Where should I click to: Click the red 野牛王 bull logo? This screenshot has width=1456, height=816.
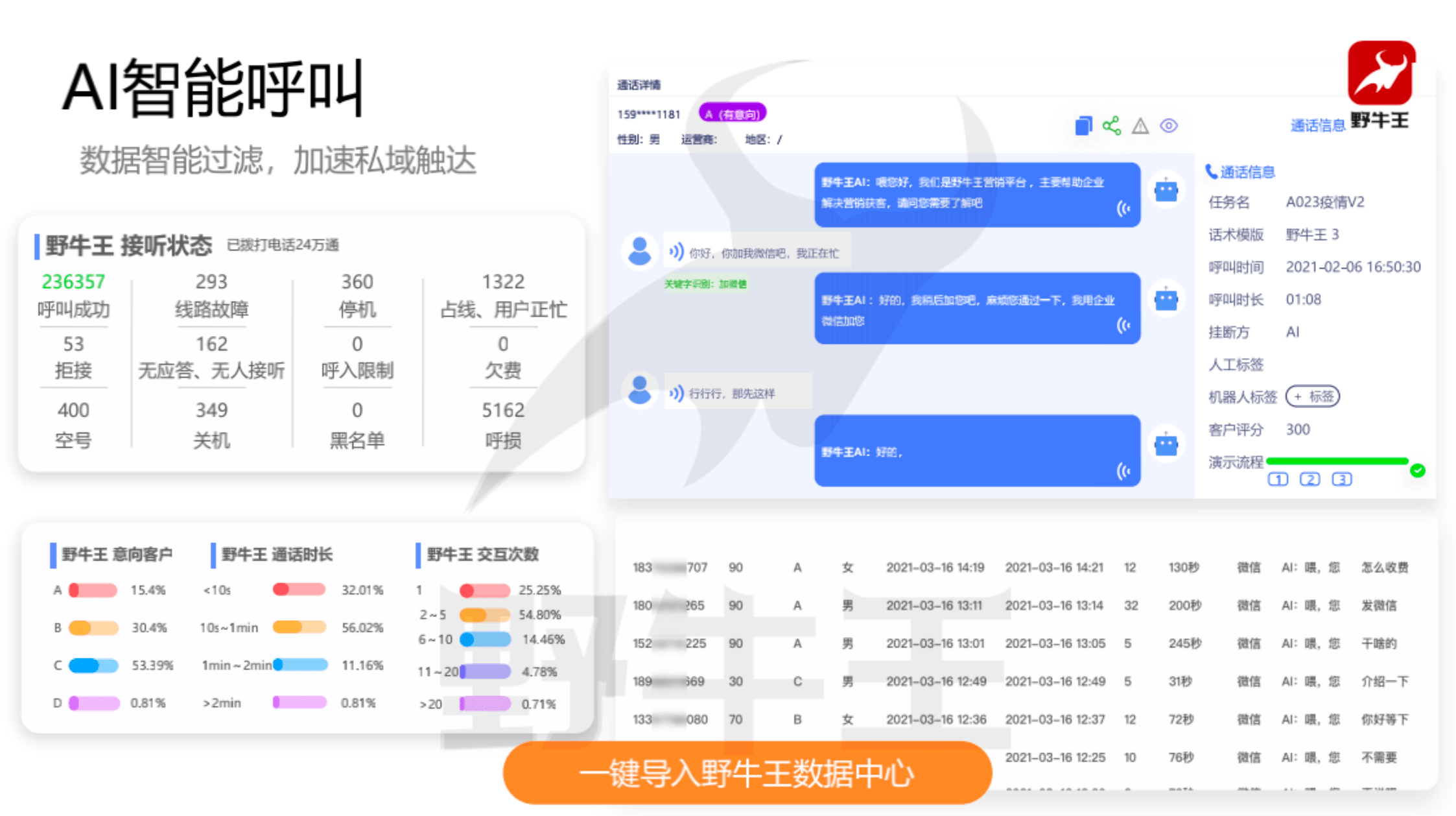[1381, 73]
